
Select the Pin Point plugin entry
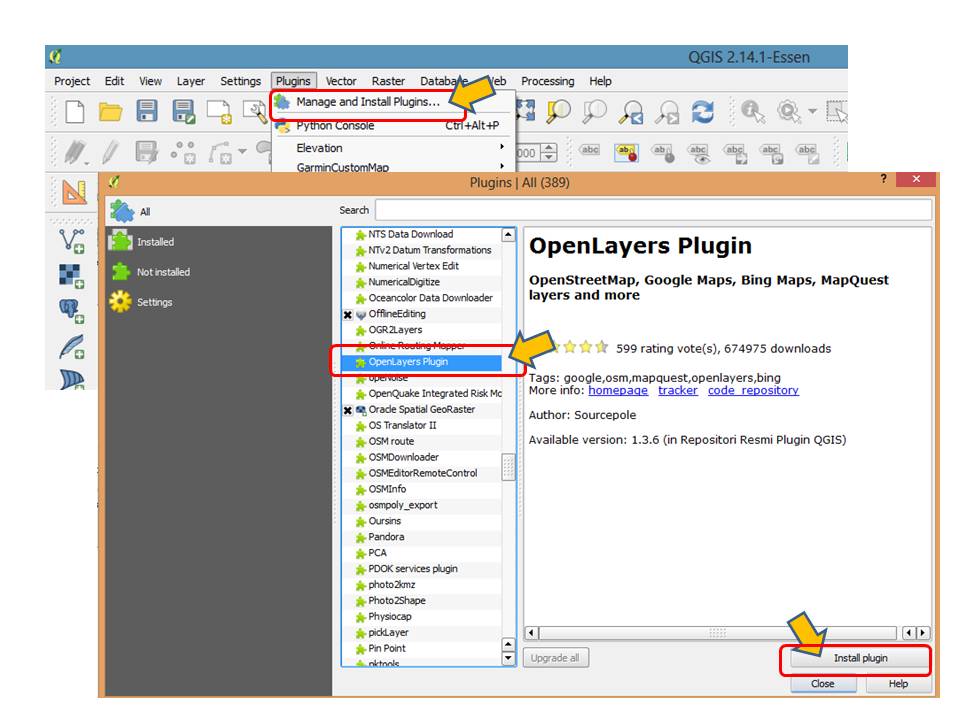[x=421, y=648]
